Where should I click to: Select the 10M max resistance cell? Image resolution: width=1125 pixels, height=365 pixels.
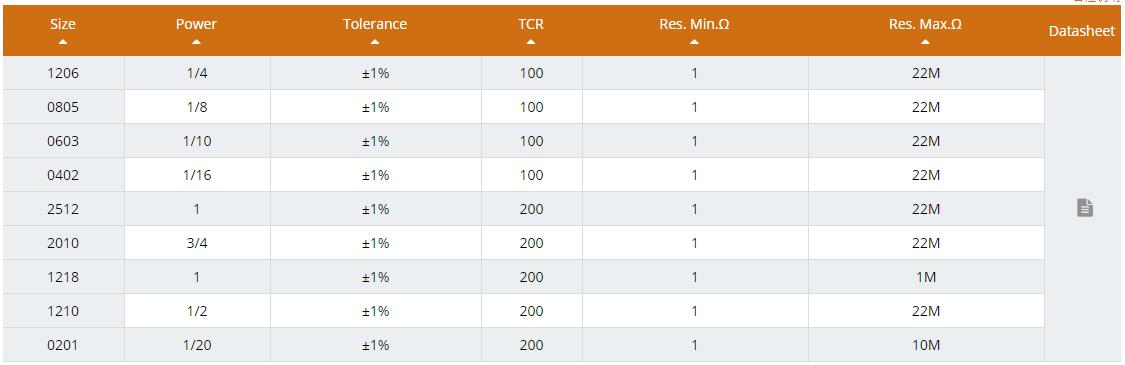coord(926,345)
